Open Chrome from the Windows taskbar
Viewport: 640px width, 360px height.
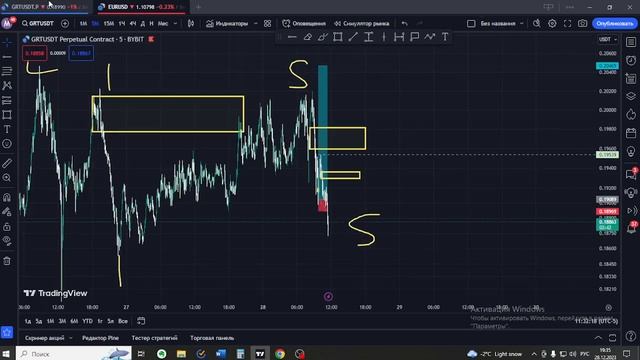coord(280,353)
